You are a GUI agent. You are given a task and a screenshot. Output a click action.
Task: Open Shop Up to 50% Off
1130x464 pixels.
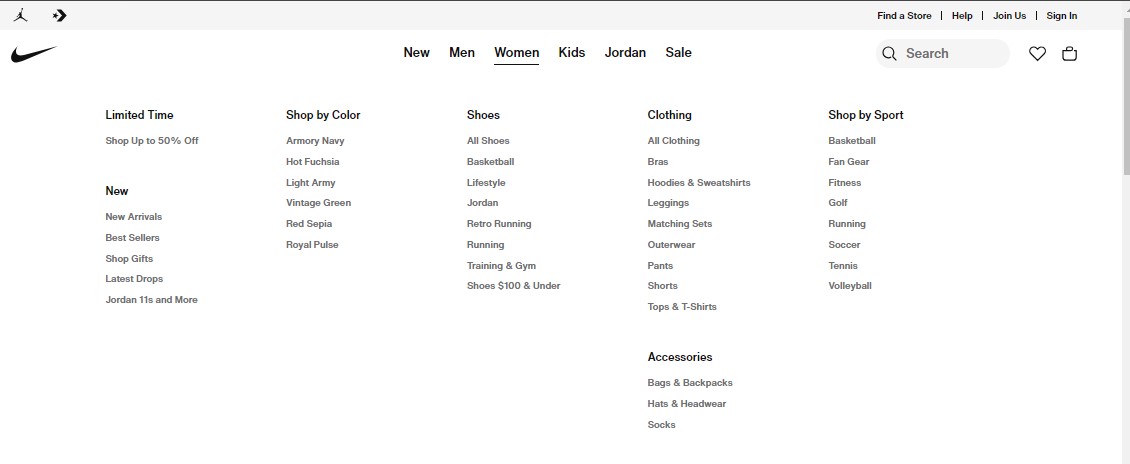pyautogui.click(x=151, y=140)
